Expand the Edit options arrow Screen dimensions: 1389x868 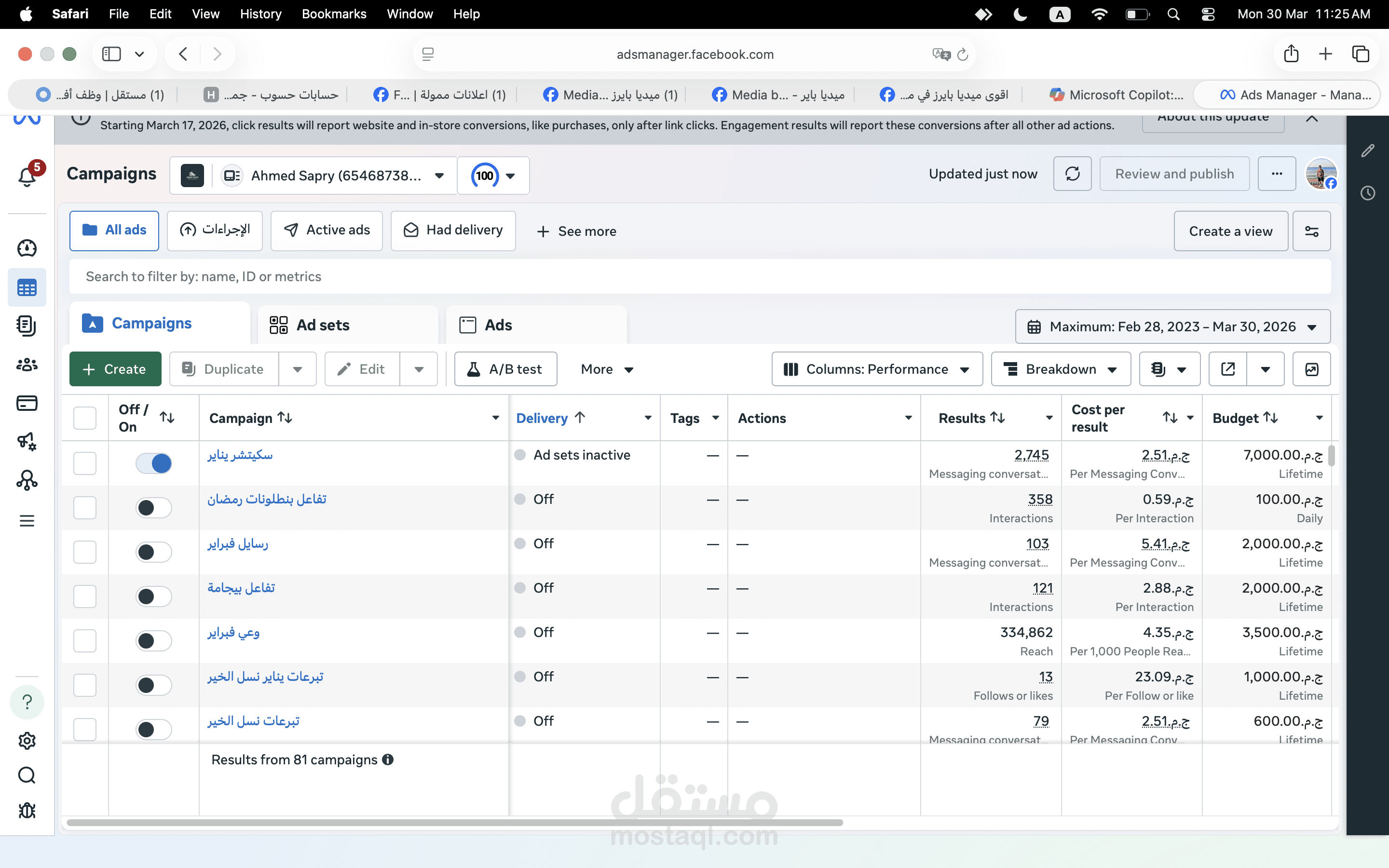click(x=419, y=369)
